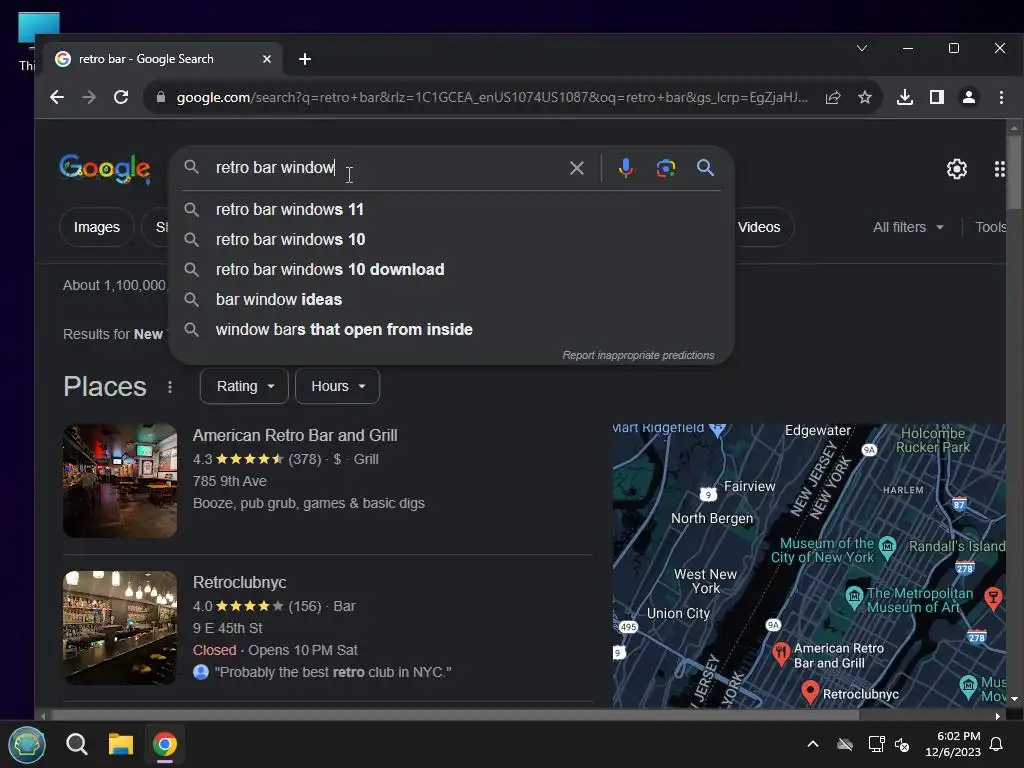Click the page vertical scrollbar

[x=1014, y=172]
